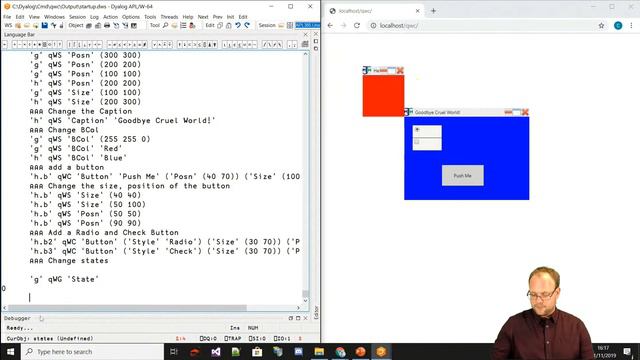Open the browser three-dot menu

click(x=631, y=25)
